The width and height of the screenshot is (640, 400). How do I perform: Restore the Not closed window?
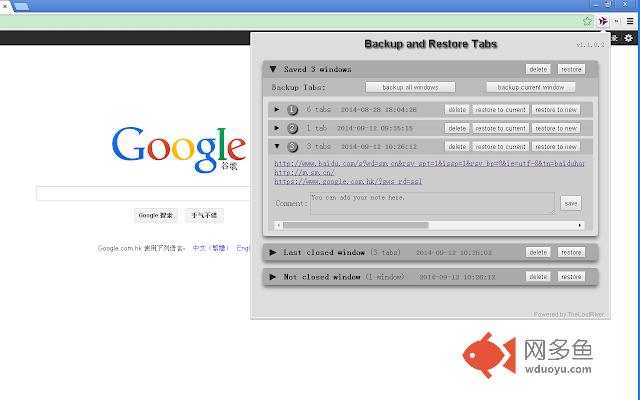(x=571, y=277)
